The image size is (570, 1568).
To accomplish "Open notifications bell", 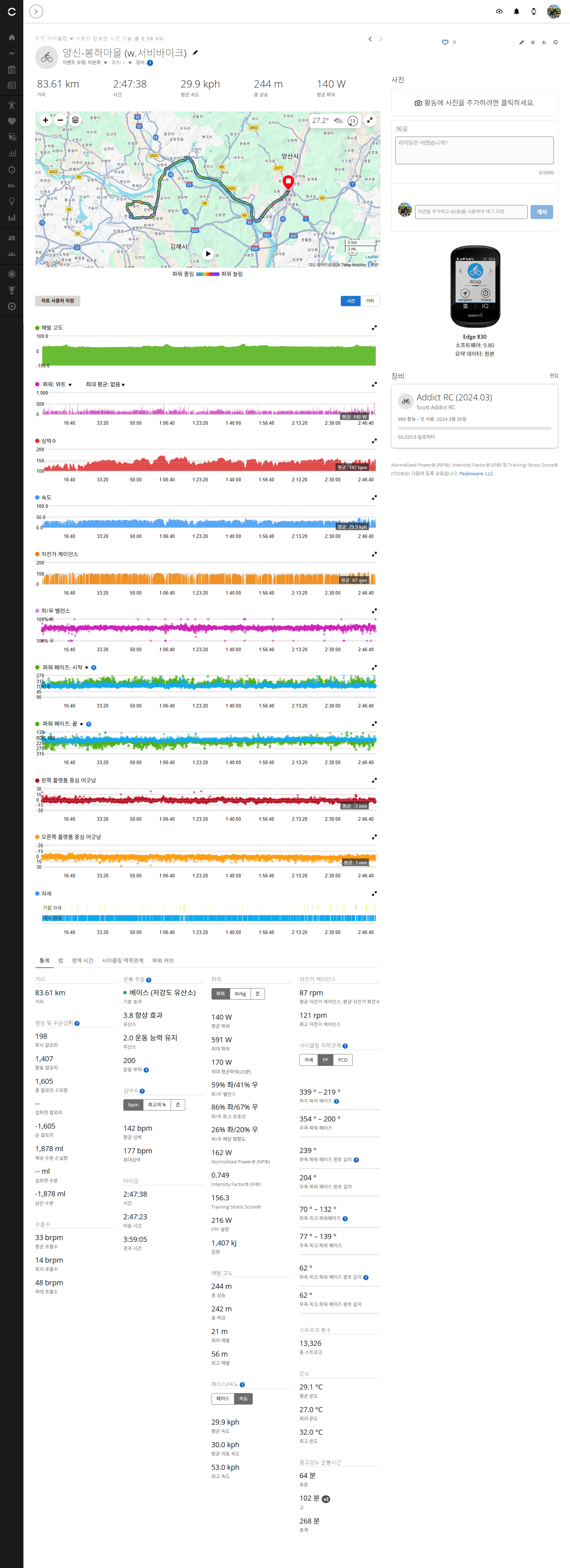I will pyautogui.click(x=517, y=11).
